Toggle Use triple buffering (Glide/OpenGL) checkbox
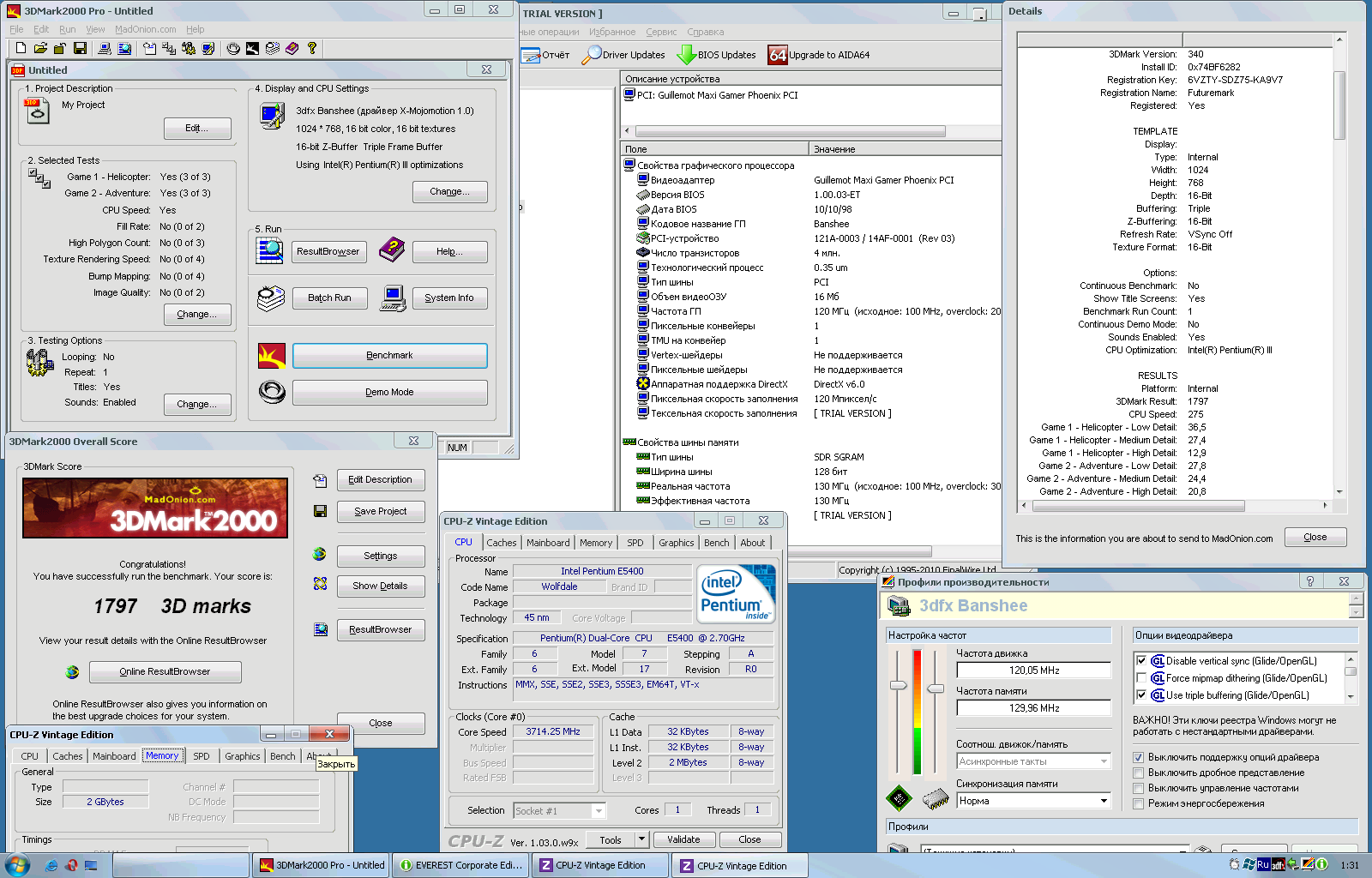The image size is (1372, 878). 1141,695
